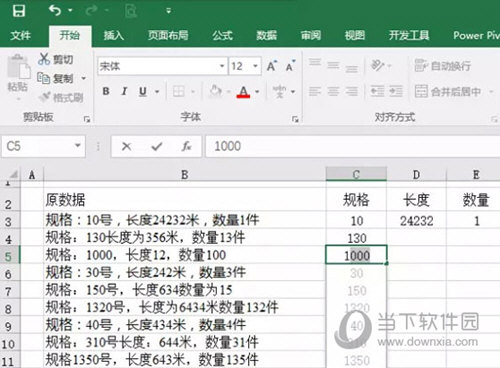This screenshot has width=500, height=368.
Task: Click the decrease indent icon
Action: pyautogui.click(x=377, y=91)
